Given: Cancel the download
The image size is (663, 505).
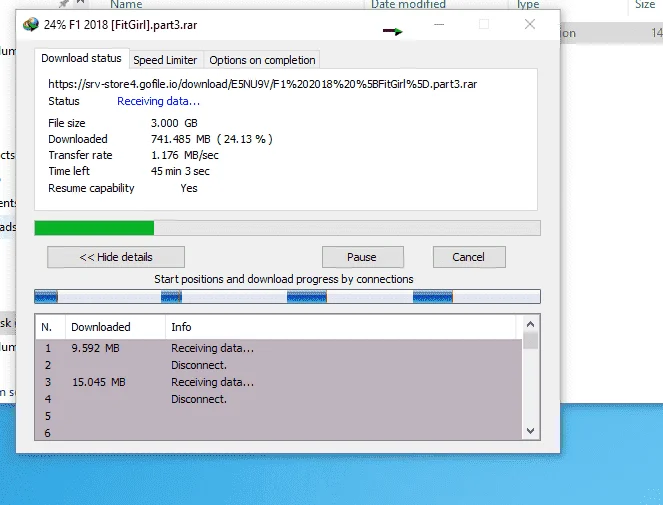Looking at the screenshot, I should pos(469,257).
